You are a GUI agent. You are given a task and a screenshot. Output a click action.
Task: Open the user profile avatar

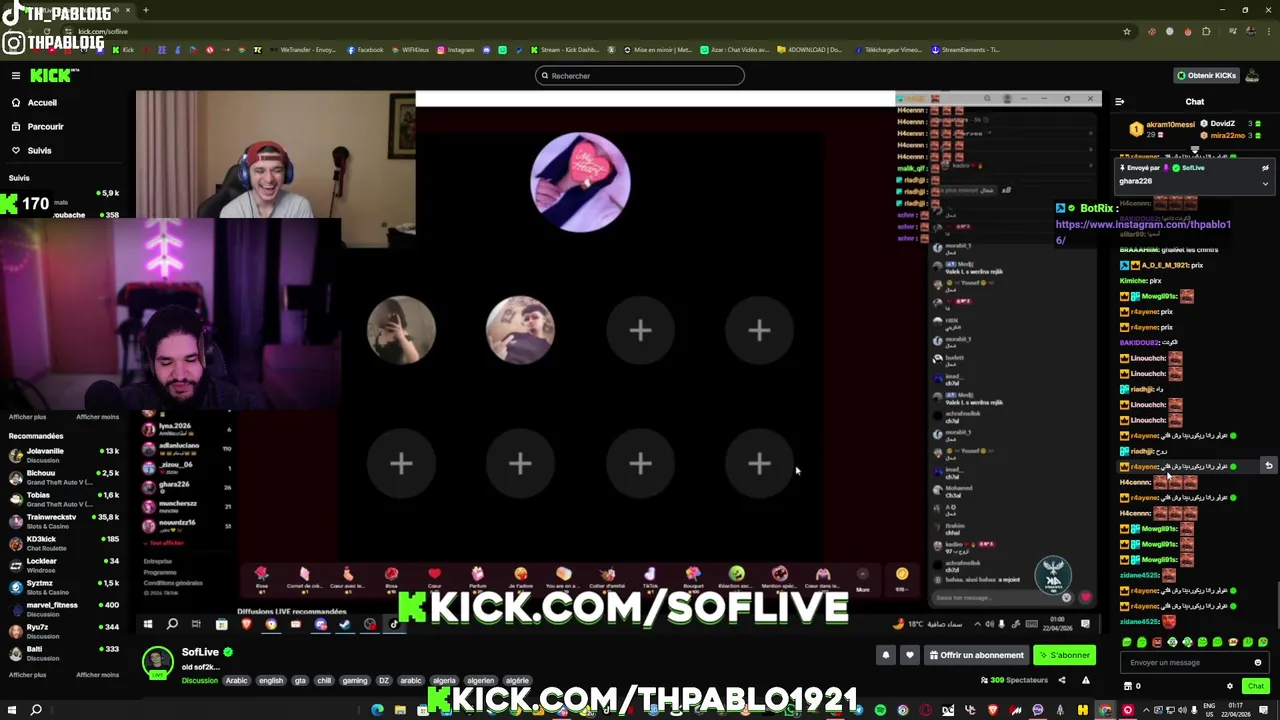coord(1253,75)
